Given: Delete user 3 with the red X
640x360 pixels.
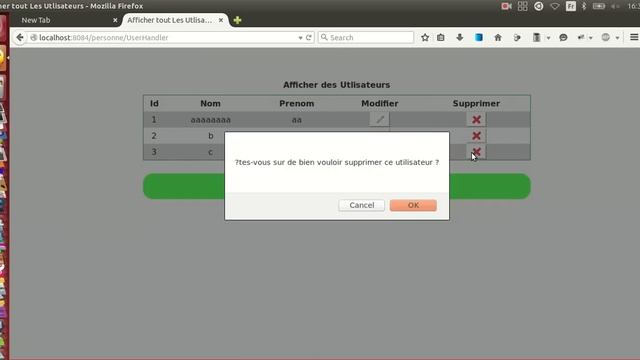Looking at the screenshot, I should (476, 152).
